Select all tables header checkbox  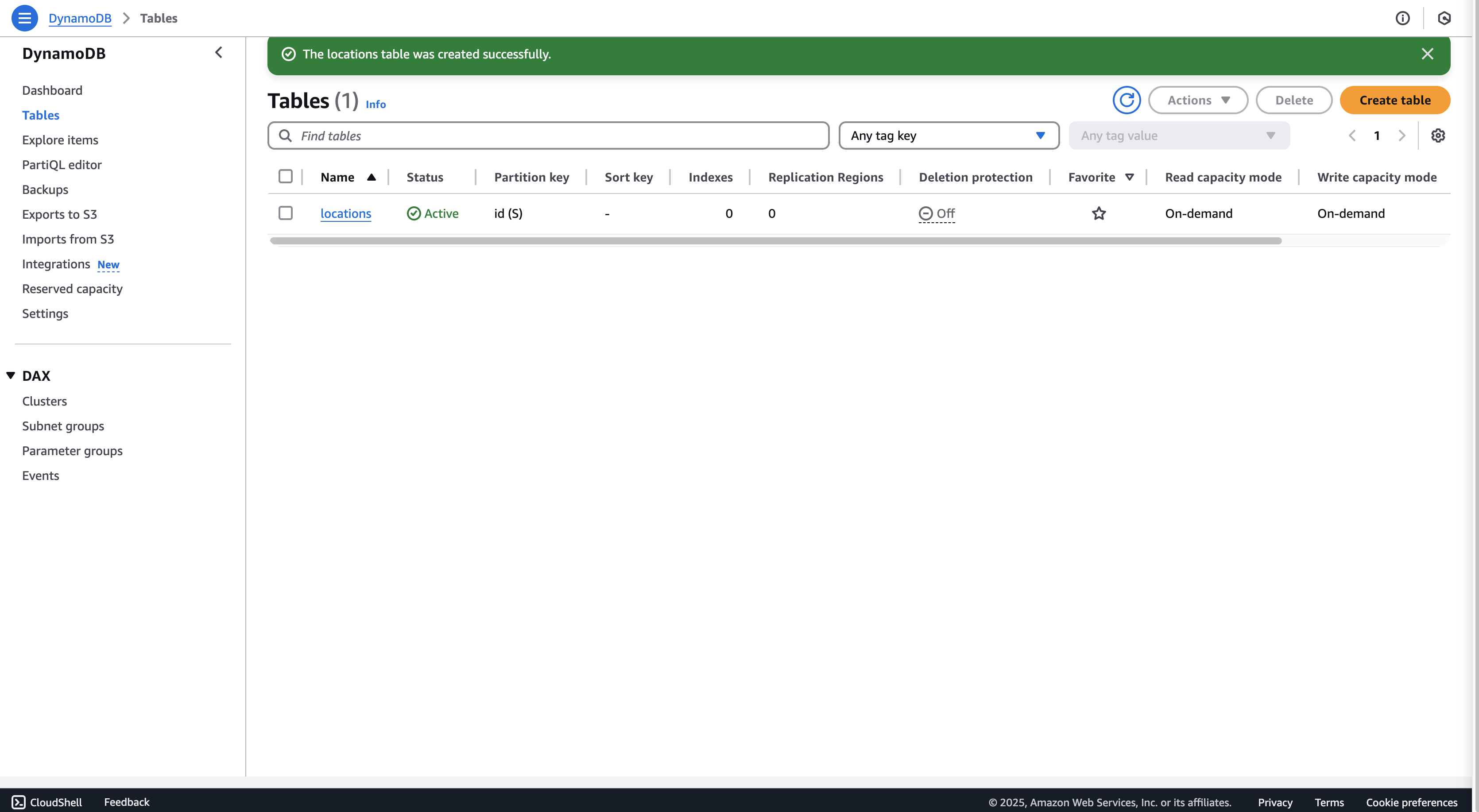(285, 176)
